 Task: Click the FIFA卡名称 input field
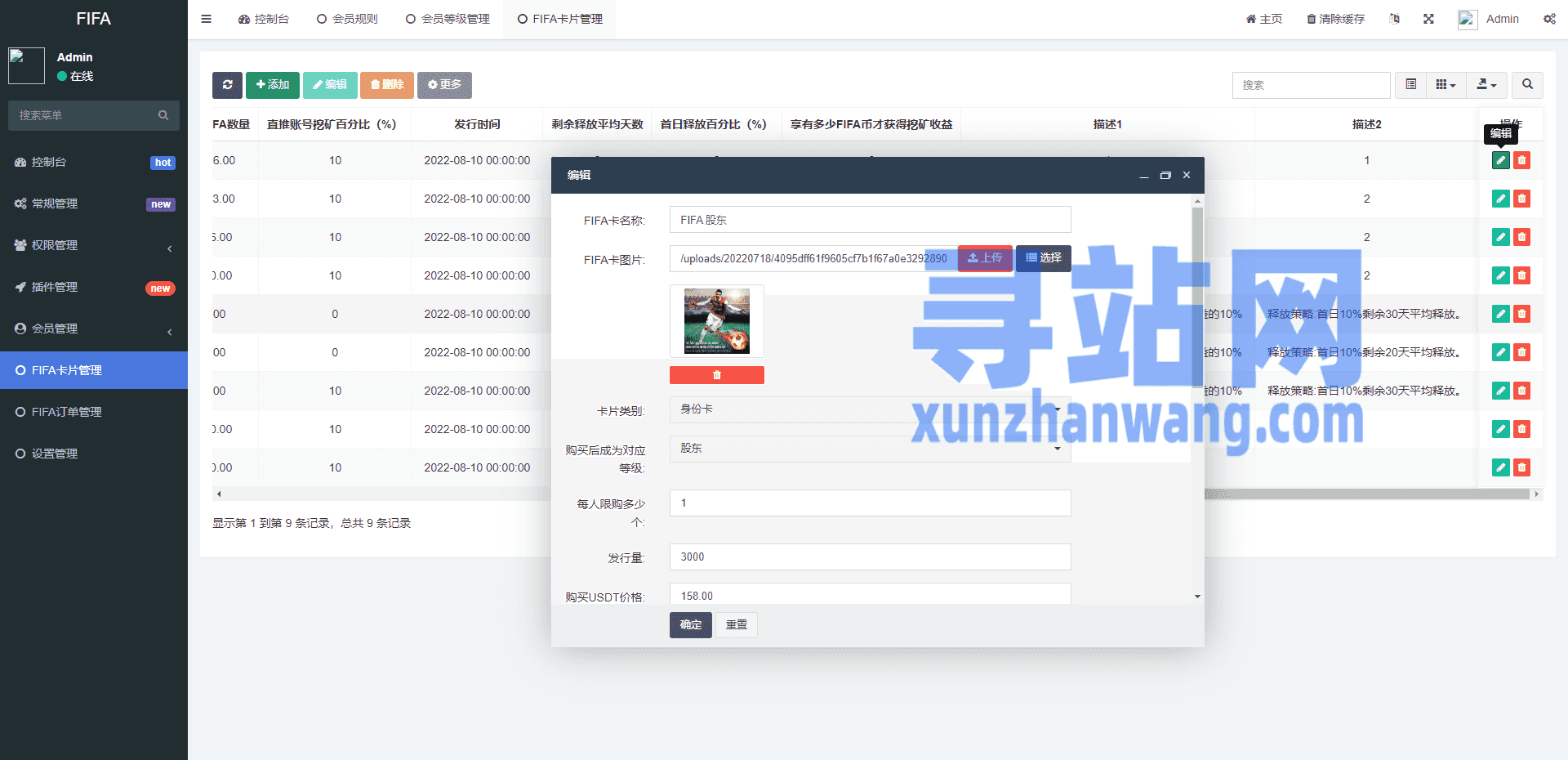point(870,220)
